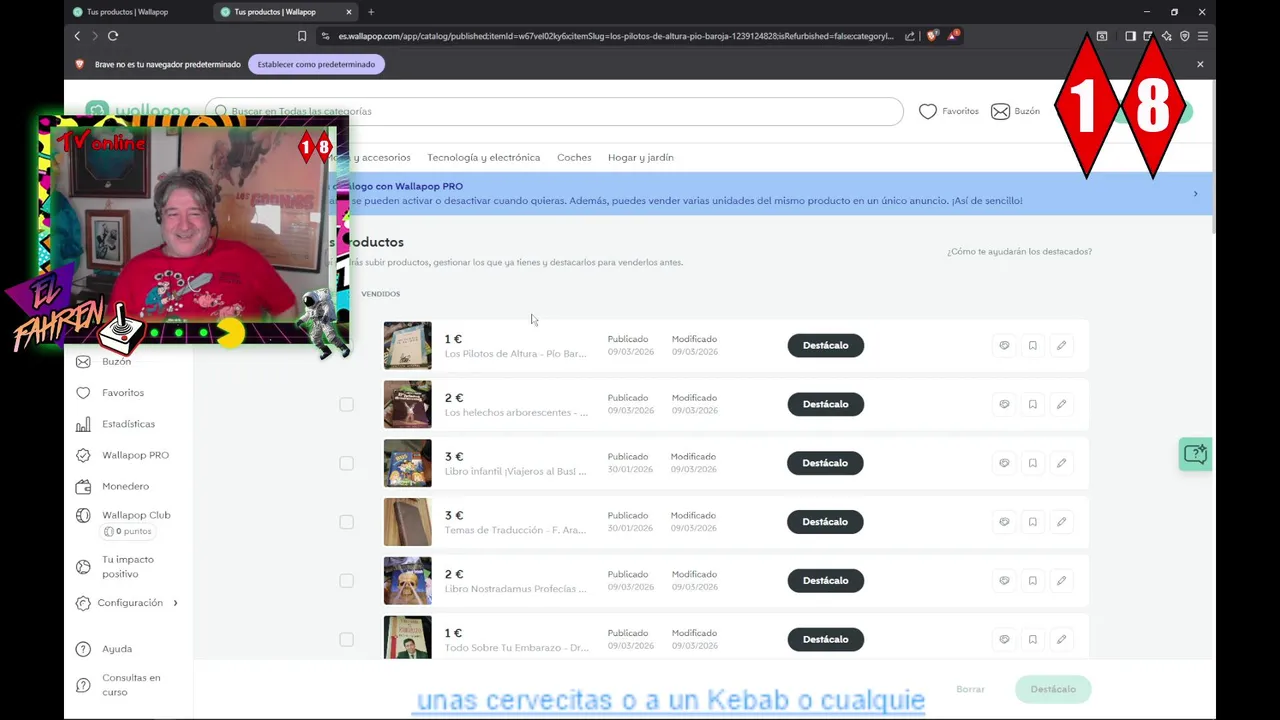The image size is (1280, 720).
Task: Expand the Configuración sidebar chevron
Action: (175, 603)
